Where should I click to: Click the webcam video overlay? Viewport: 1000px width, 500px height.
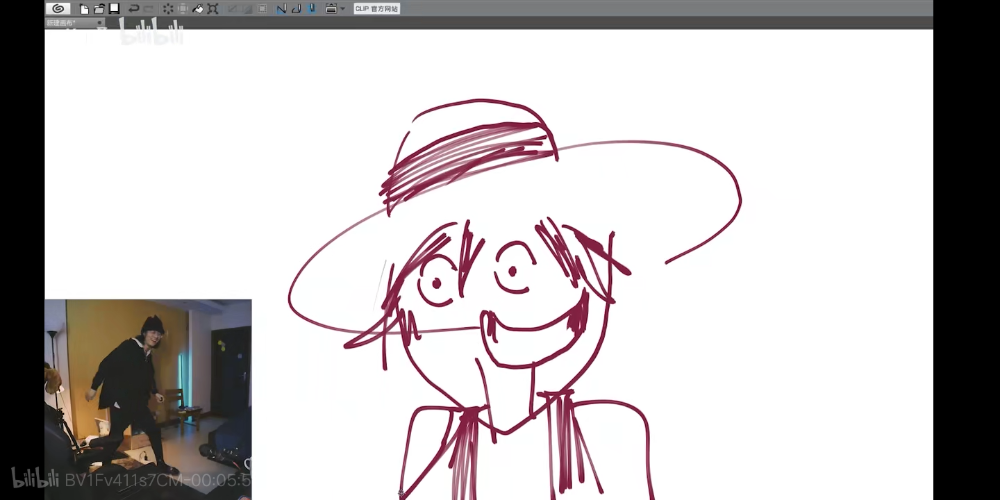click(148, 399)
